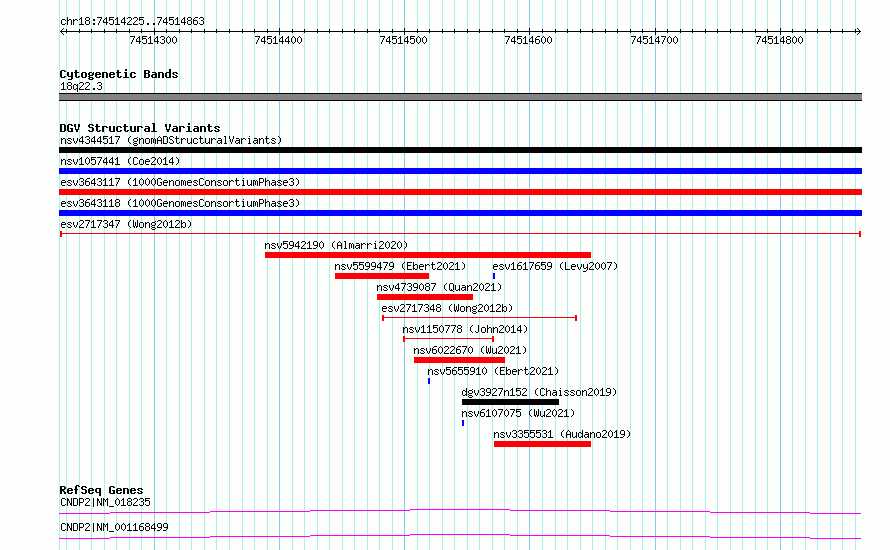Click the thin red esv2717348 line
Screen dimensions: 890x550
(480, 318)
